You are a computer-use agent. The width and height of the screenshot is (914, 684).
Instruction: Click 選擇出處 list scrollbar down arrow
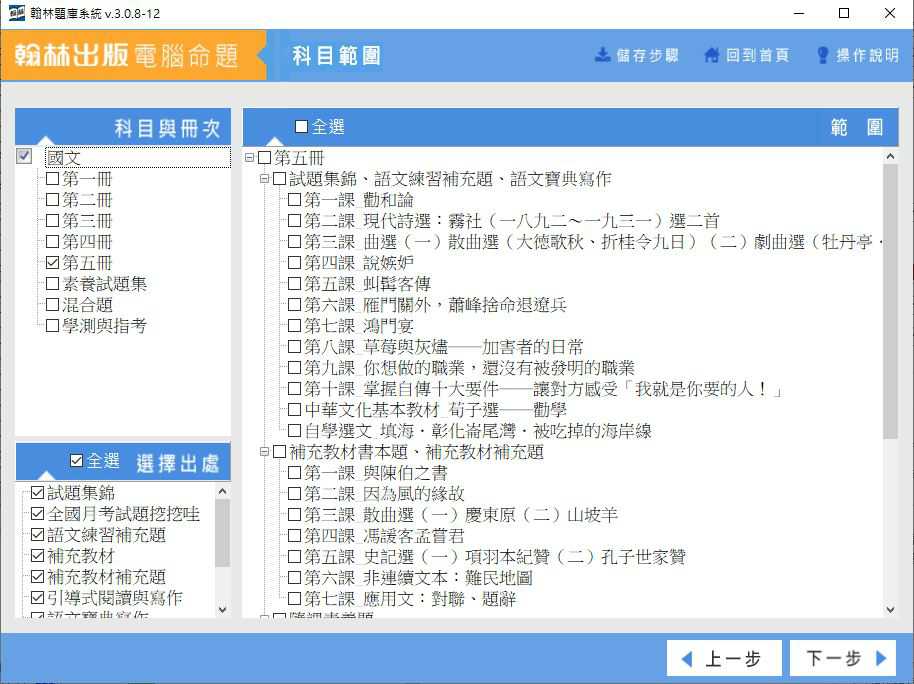tap(222, 609)
